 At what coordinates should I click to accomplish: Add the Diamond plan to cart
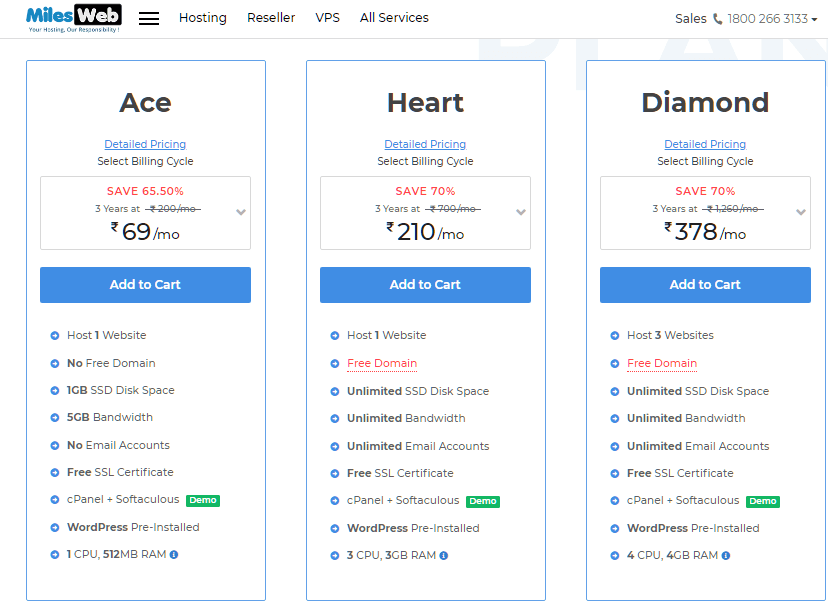point(705,285)
